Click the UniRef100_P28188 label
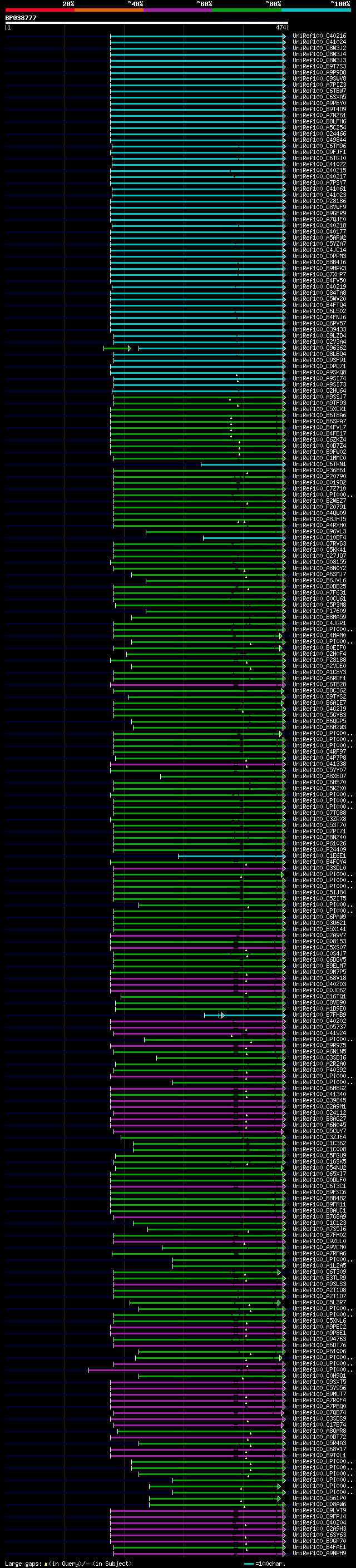The width and height of the screenshot is (356, 1568). pyautogui.click(x=319, y=660)
